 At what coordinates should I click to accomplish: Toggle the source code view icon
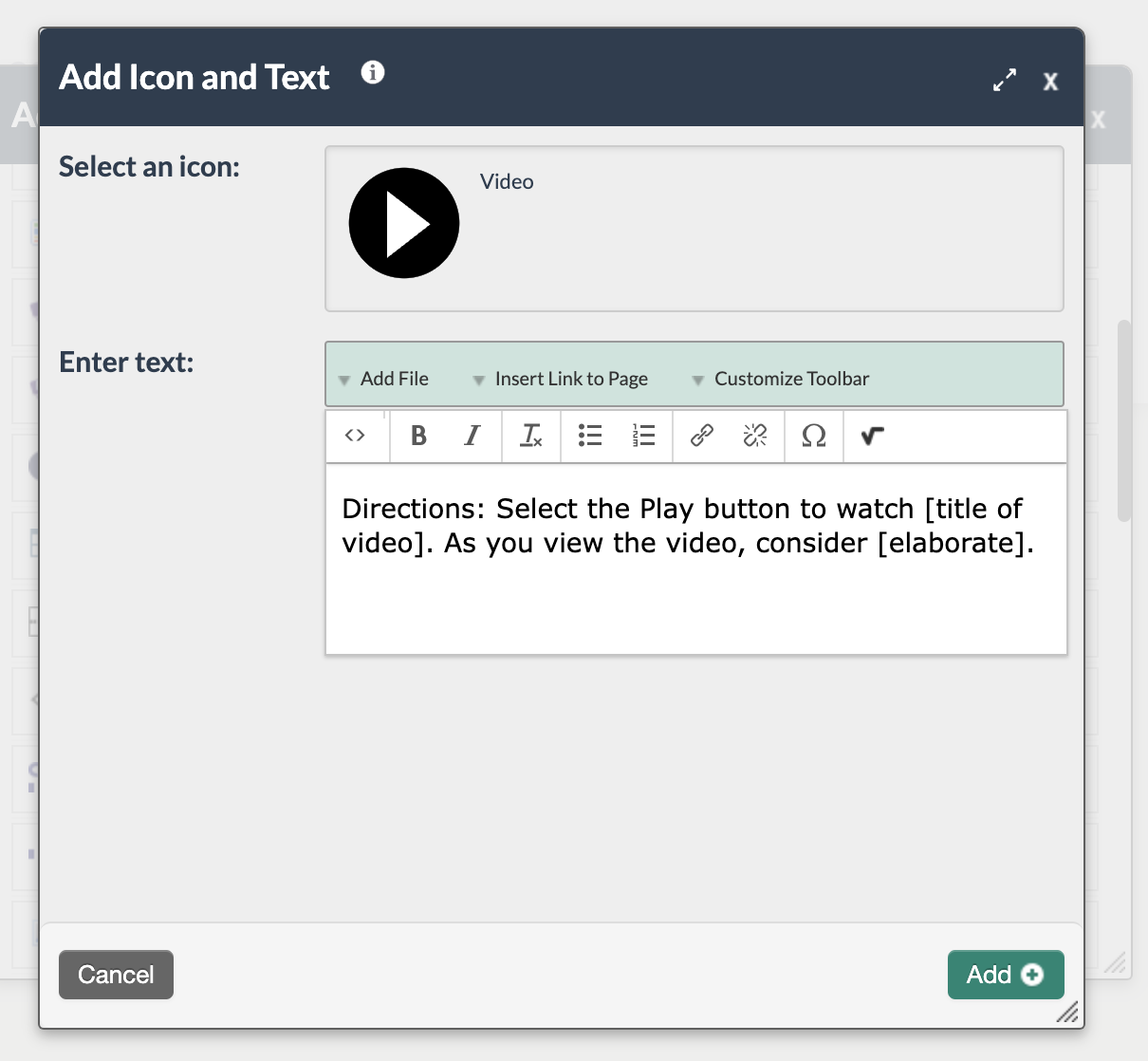[355, 436]
